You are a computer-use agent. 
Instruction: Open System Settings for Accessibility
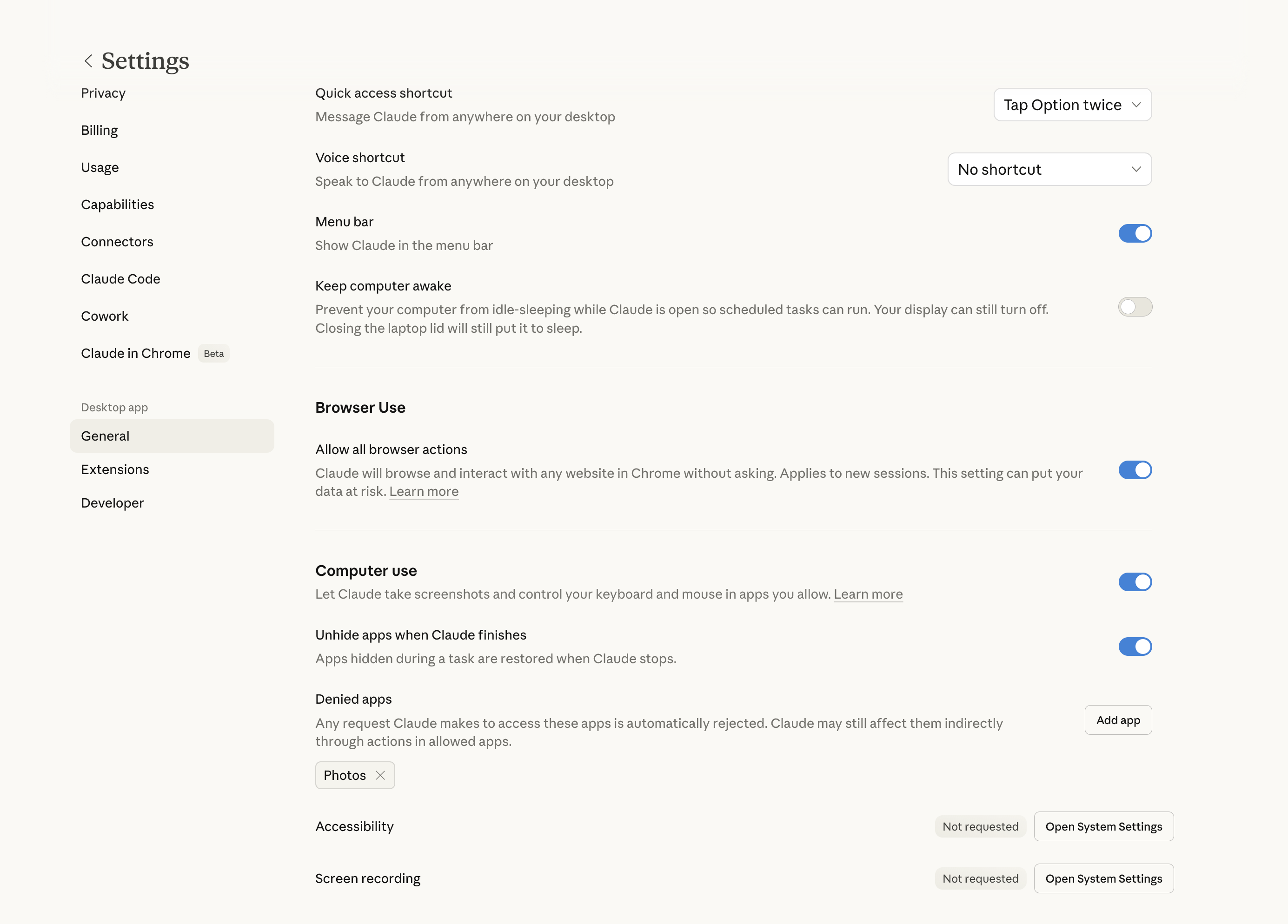[1103, 826]
